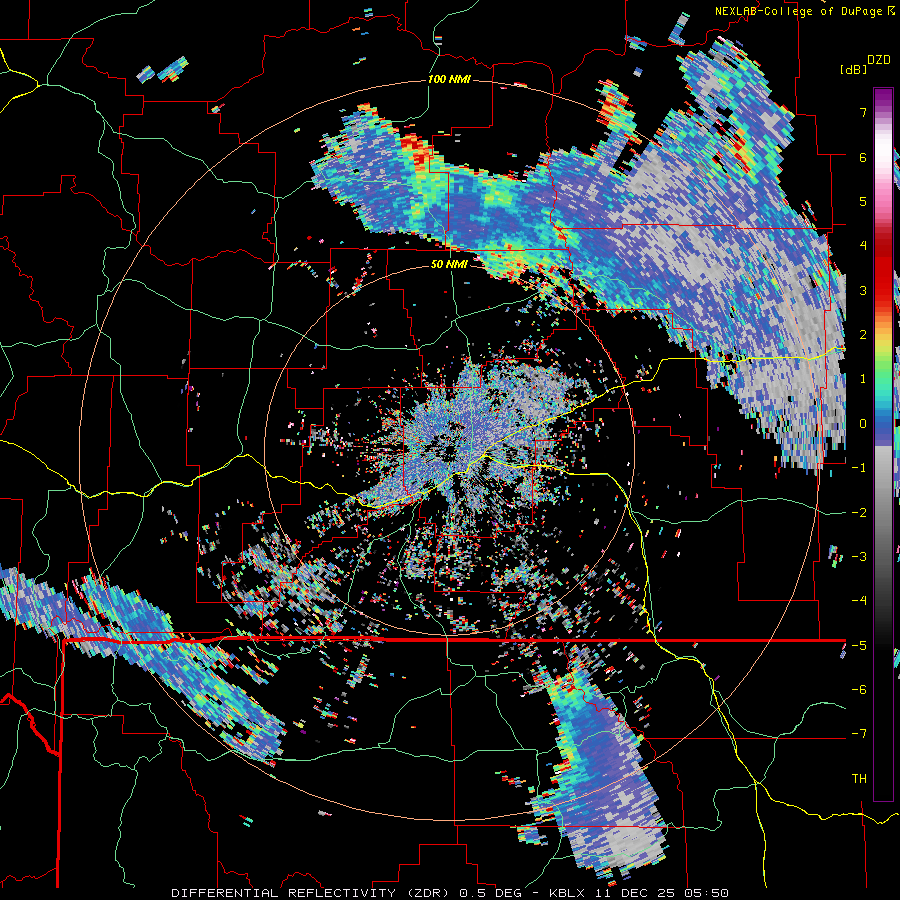Click the 11 DEC 25 05:50 timestamp
This screenshot has height=900, width=900.
point(660,893)
